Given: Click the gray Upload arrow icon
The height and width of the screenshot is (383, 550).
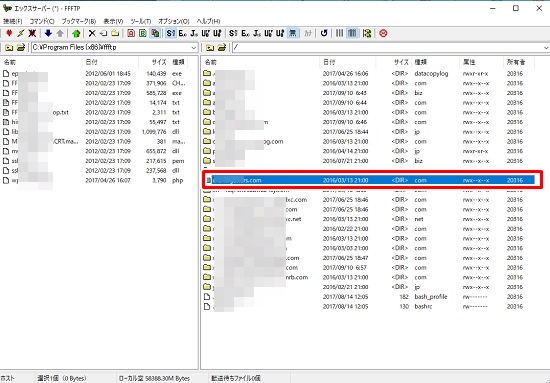Looking at the screenshot, I should click(x=60, y=33).
